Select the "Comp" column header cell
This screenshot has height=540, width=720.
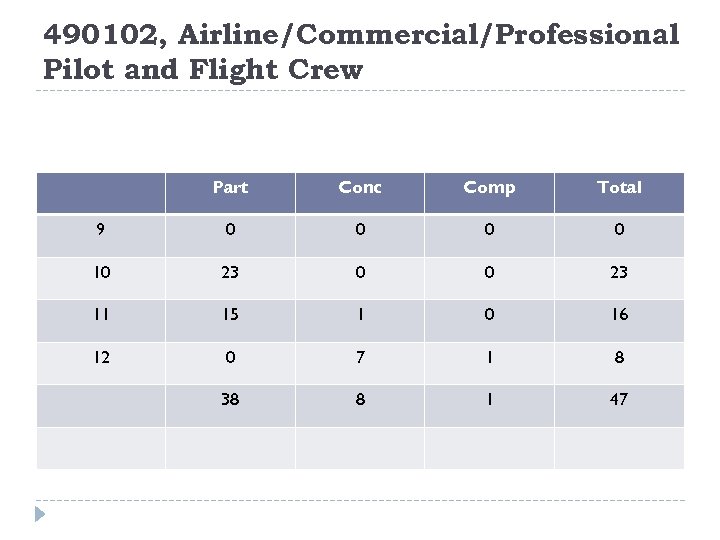pyautogui.click(x=489, y=188)
